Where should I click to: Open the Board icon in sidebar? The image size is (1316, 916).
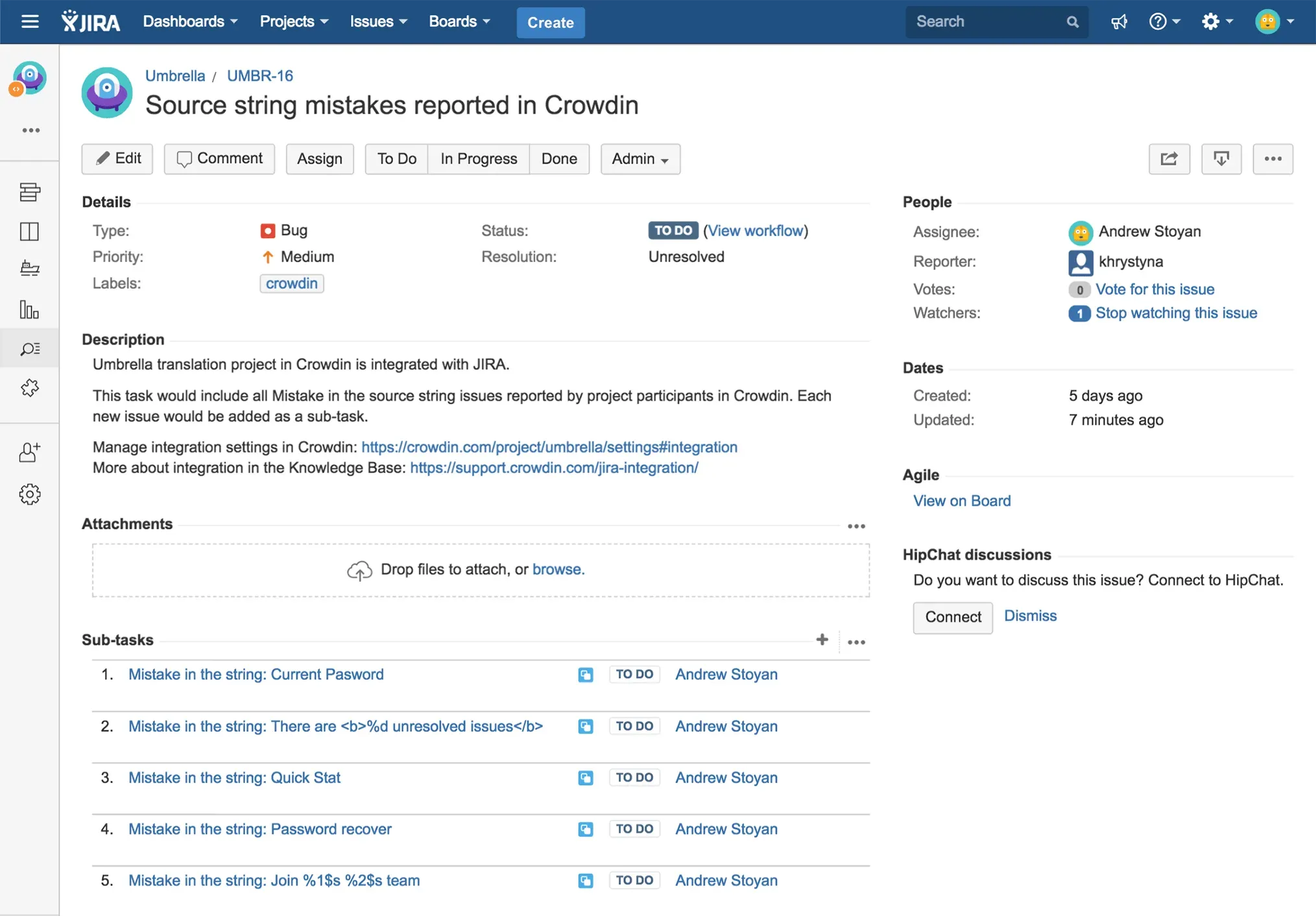[x=30, y=231]
